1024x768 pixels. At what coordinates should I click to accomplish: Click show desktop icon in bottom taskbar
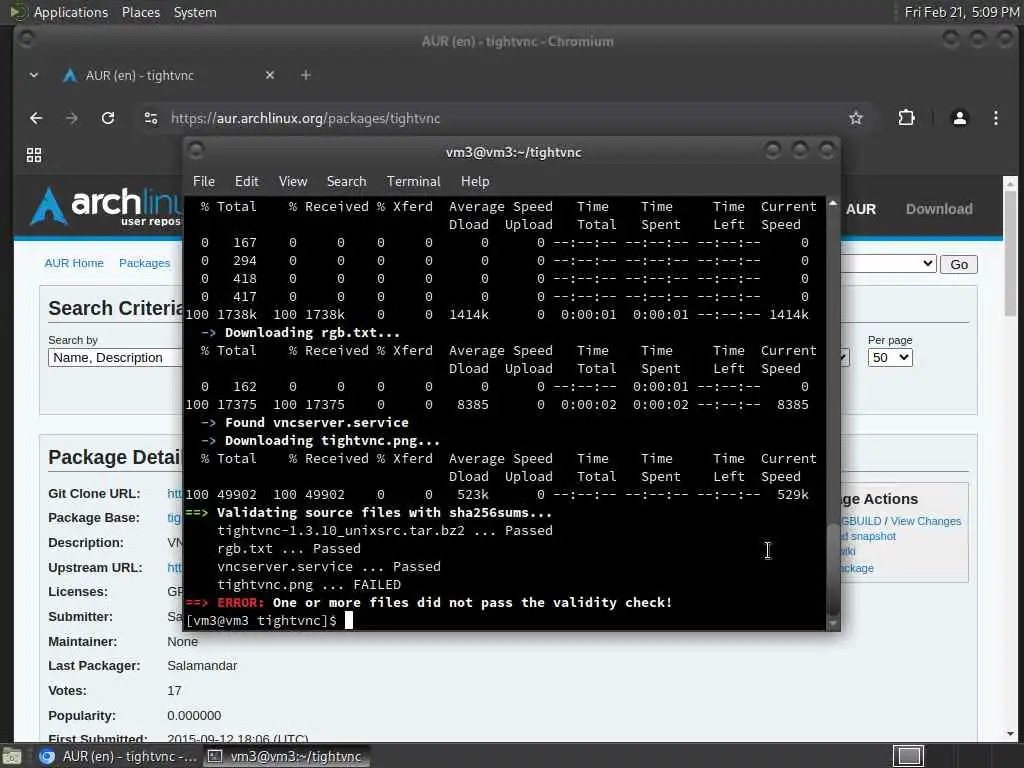coord(12,756)
